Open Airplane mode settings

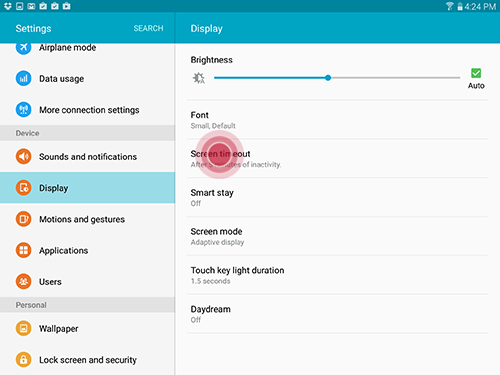click(87, 48)
